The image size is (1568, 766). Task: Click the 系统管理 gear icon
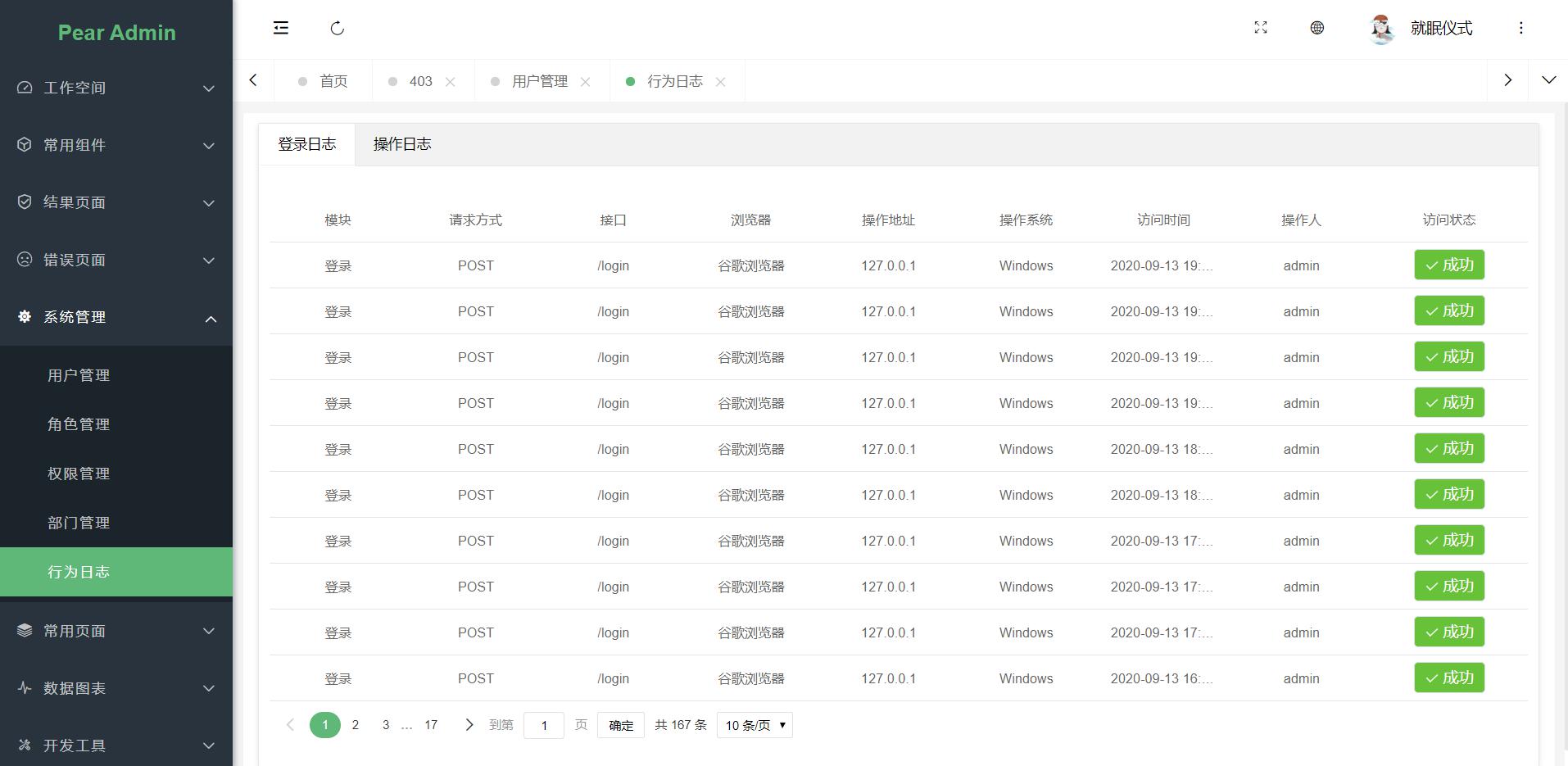(x=25, y=317)
